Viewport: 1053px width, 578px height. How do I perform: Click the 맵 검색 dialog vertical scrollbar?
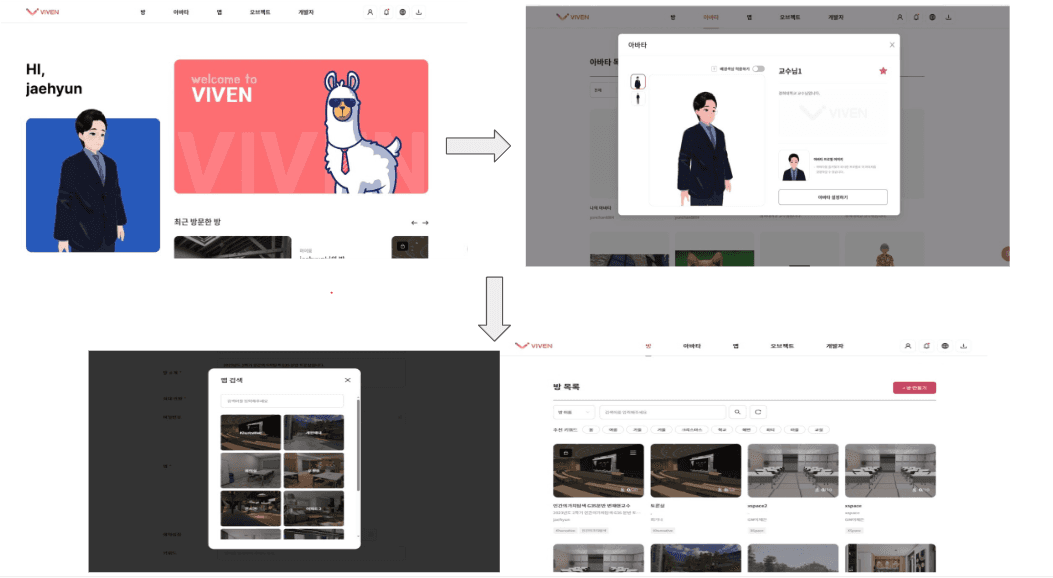[358, 444]
